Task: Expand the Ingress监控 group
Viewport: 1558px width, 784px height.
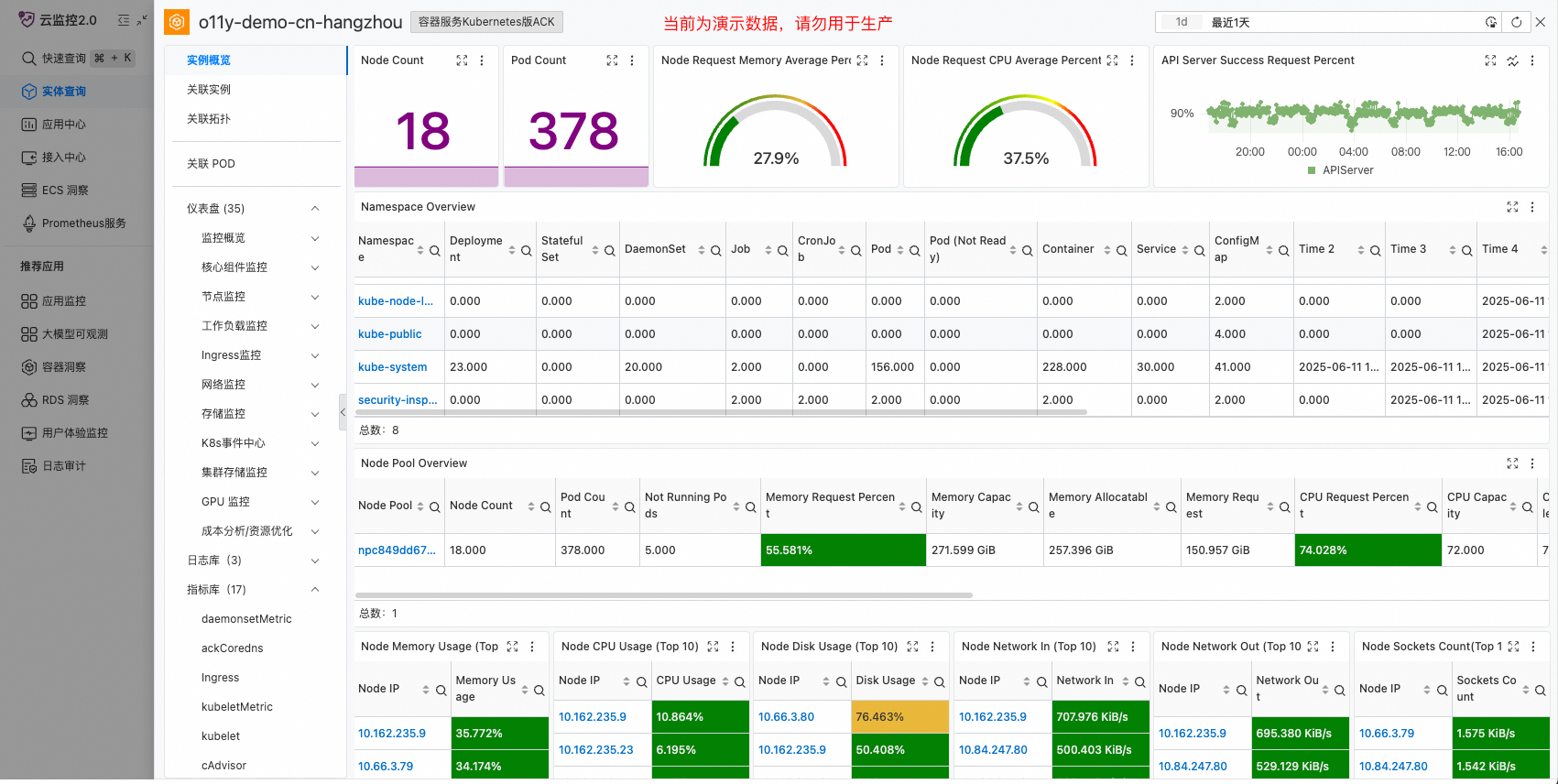Action: click(x=315, y=355)
